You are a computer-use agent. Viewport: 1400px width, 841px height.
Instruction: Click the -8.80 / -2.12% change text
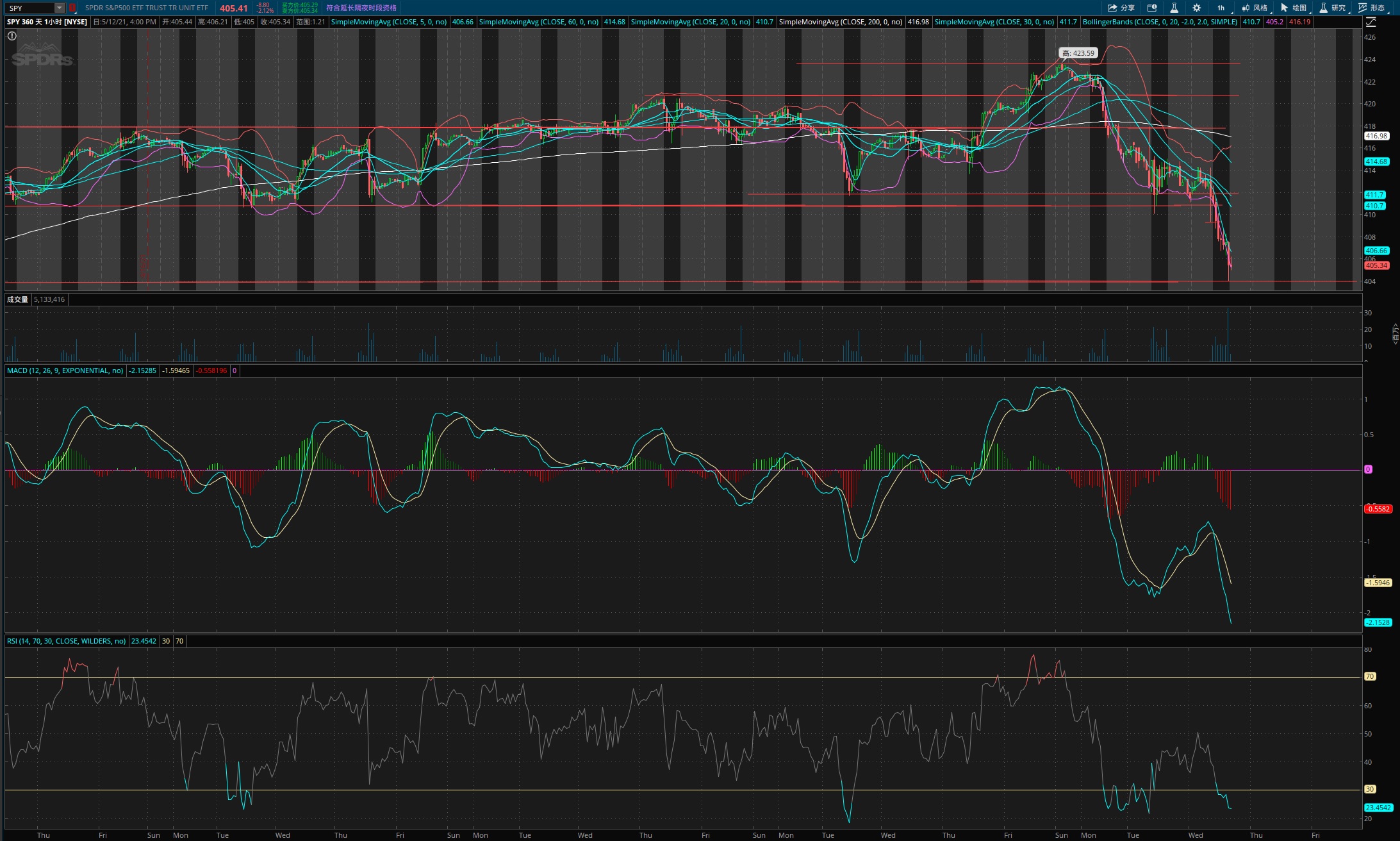point(265,8)
